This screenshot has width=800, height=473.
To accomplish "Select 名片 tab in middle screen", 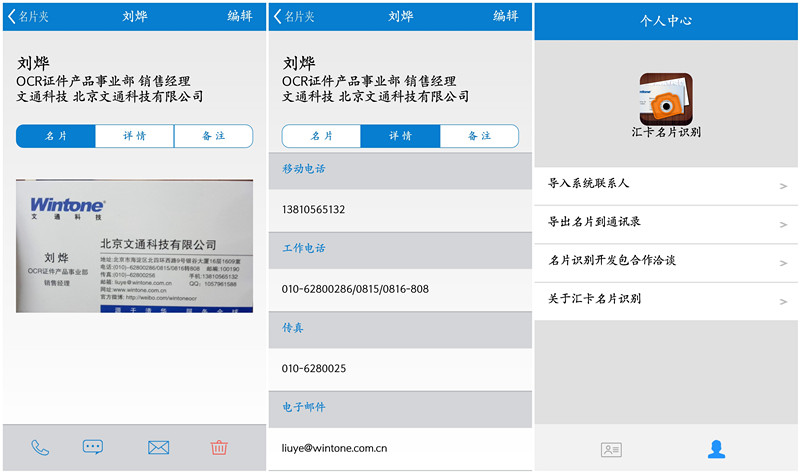I will (321, 136).
